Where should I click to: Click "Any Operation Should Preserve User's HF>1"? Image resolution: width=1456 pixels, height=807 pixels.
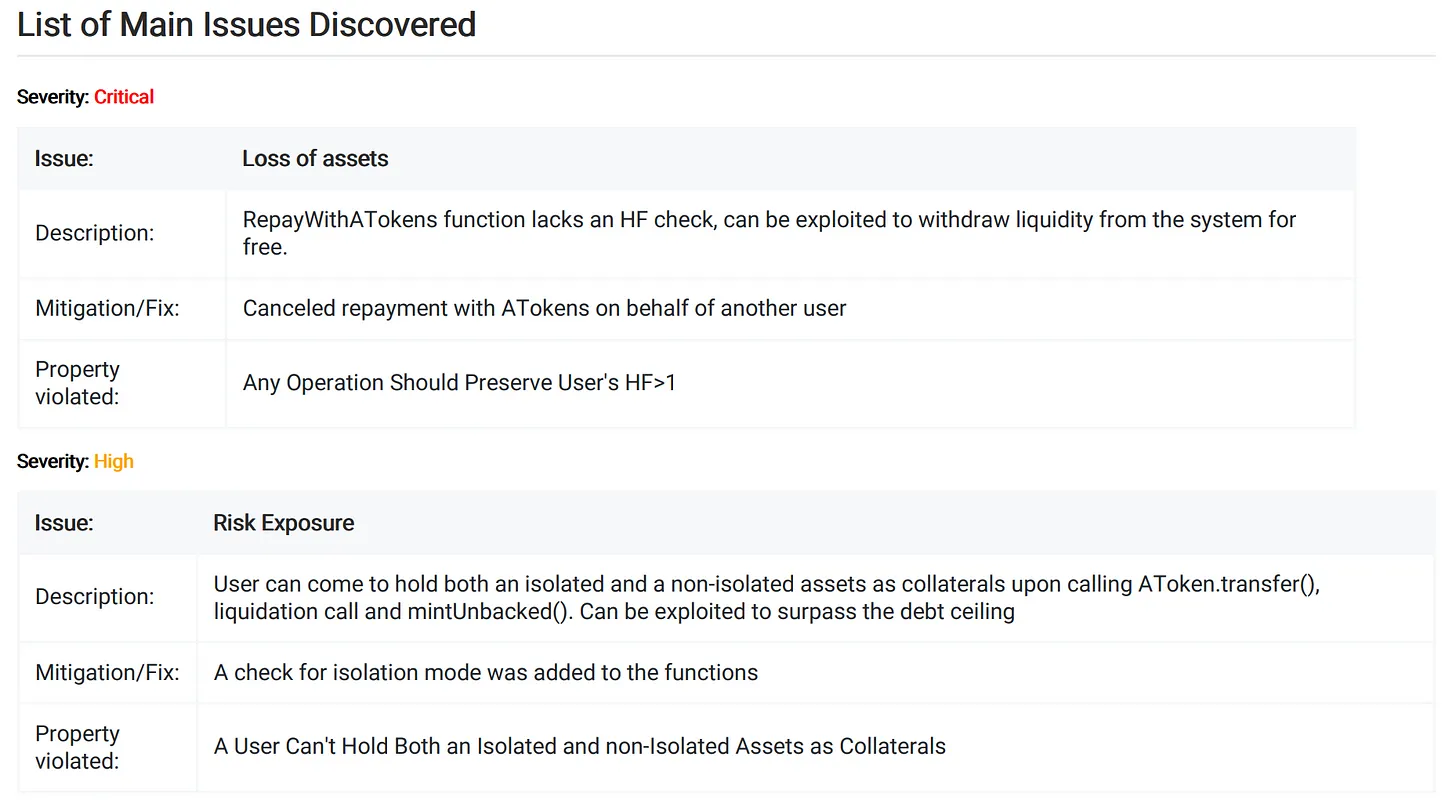pos(459,383)
